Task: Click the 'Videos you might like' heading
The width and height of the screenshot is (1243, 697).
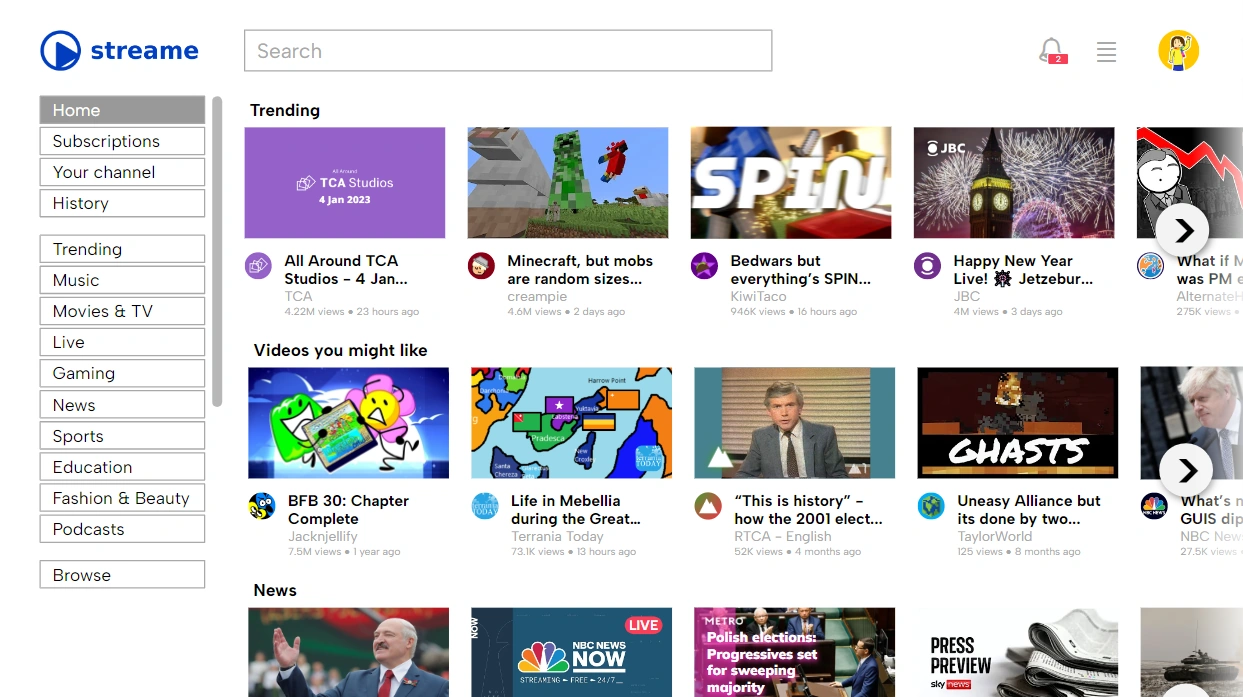Action: pyautogui.click(x=340, y=350)
